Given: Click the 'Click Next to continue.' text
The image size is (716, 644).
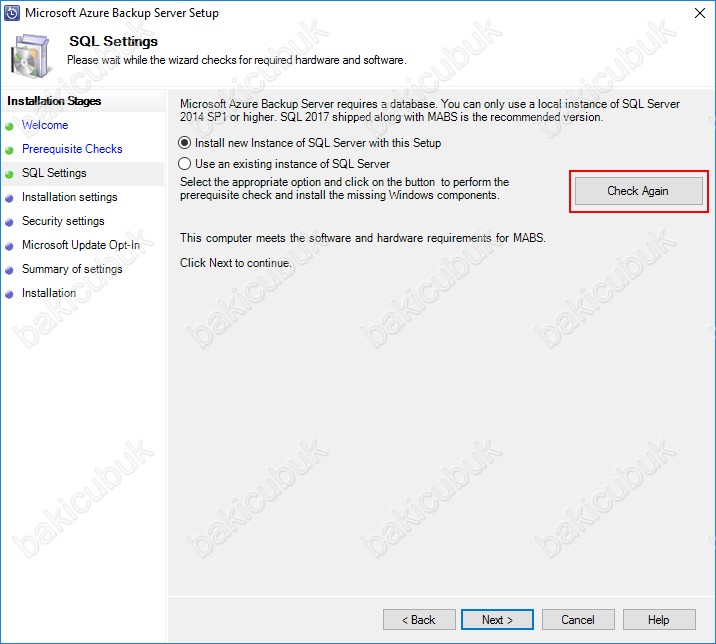Looking at the screenshot, I should point(236,263).
